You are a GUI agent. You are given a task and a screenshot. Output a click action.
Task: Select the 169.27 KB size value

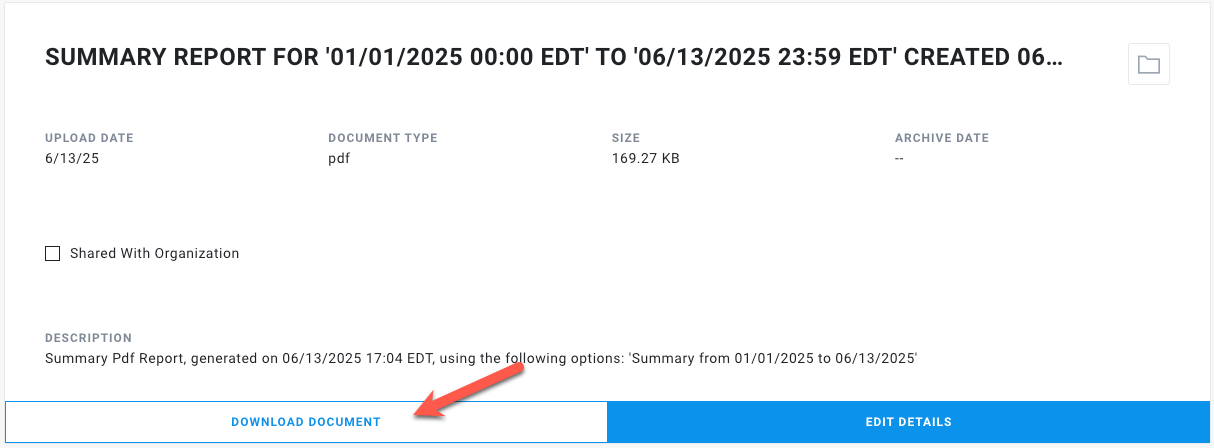(646, 158)
